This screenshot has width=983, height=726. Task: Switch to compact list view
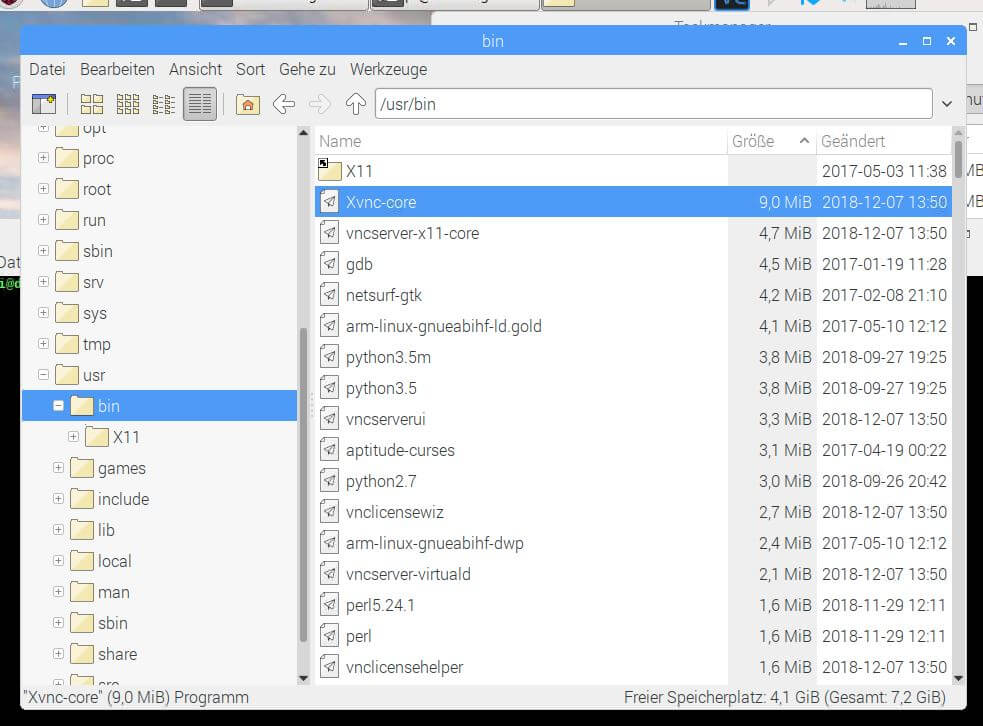point(163,104)
